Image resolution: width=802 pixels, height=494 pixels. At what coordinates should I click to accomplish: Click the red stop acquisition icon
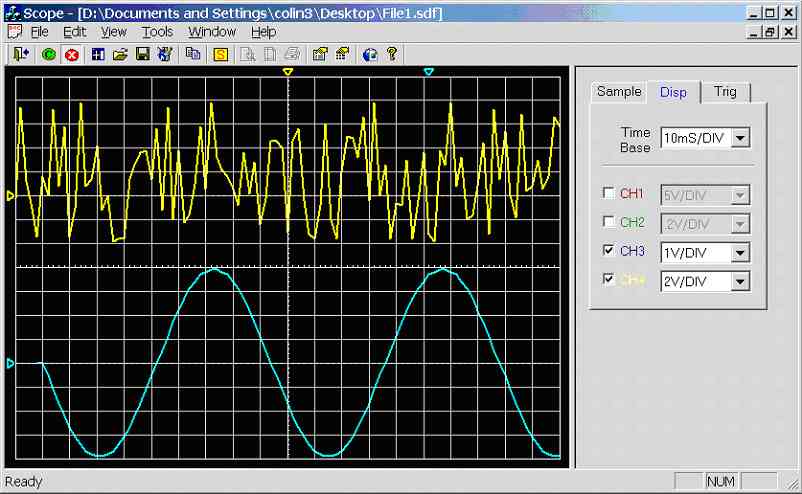click(71, 54)
